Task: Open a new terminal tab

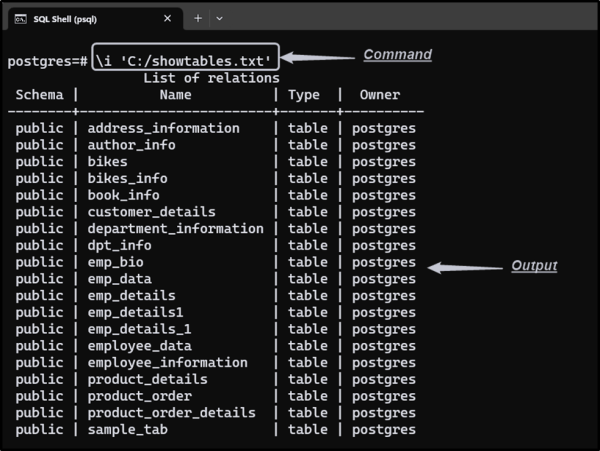Action: pyautogui.click(x=198, y=18)
